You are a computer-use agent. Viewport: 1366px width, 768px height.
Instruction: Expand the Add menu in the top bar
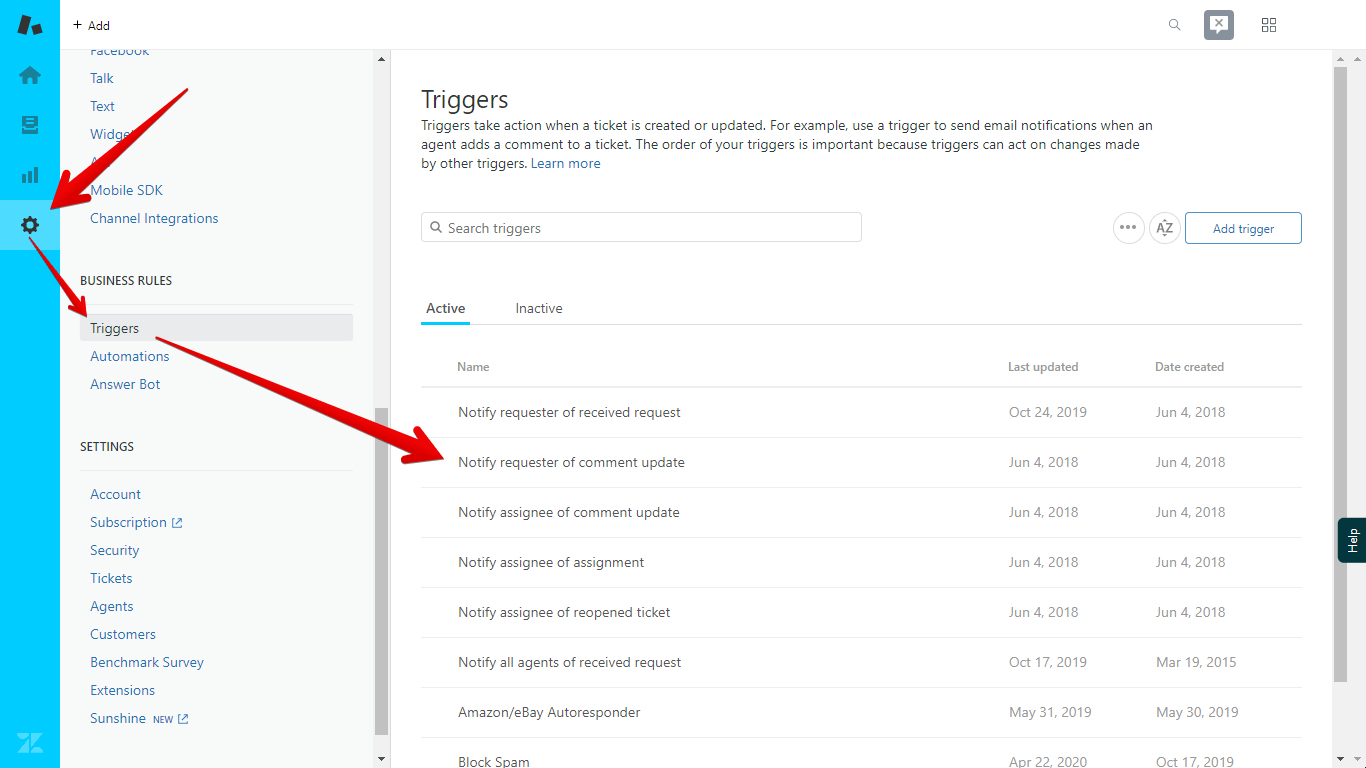tap(91, 24)
